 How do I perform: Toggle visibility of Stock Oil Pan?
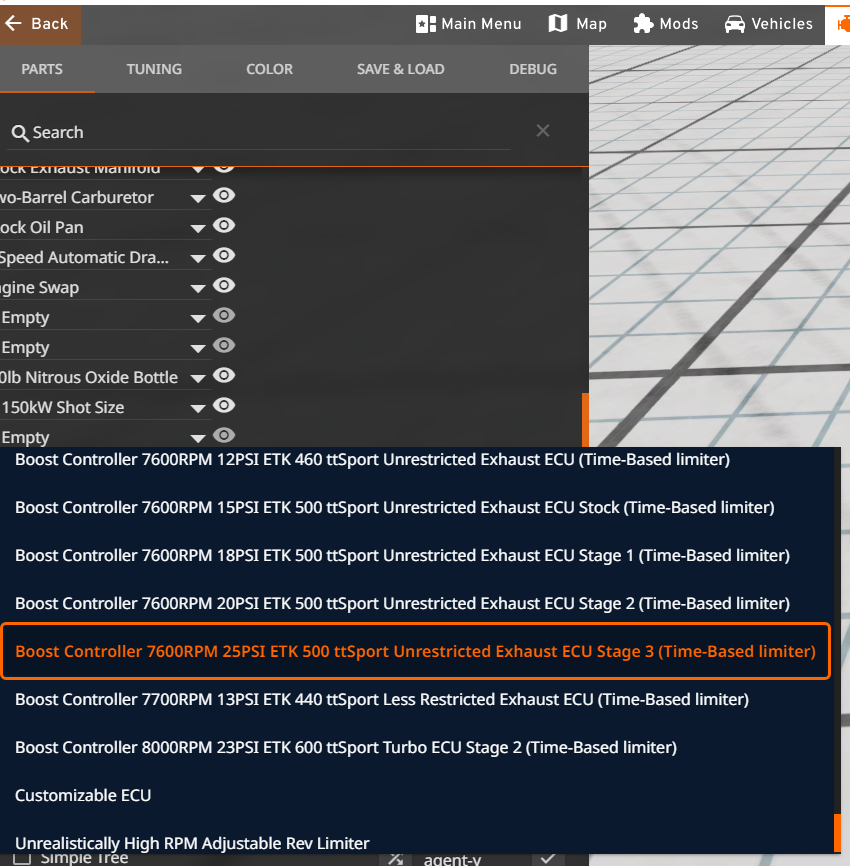pos(224,225)
